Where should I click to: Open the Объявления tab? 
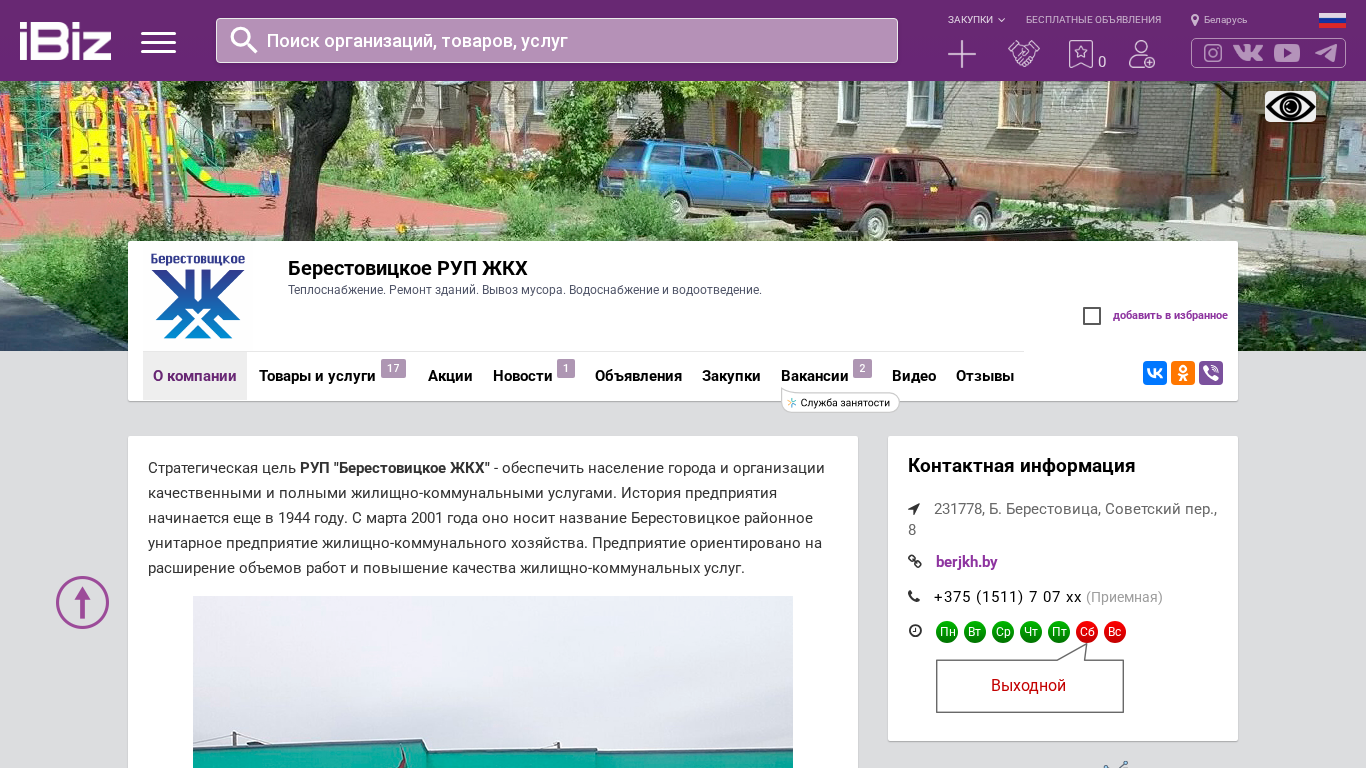tap(638, 376)
